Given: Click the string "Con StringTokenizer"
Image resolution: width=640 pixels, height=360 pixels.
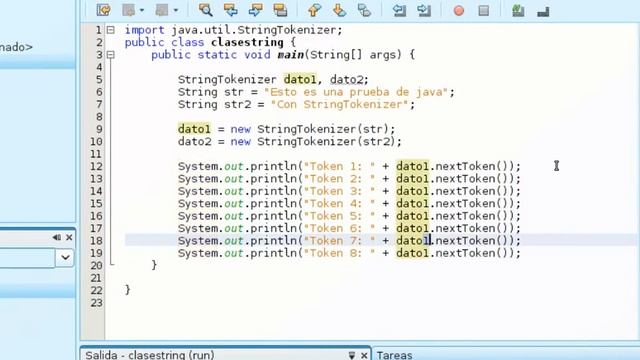Looking at the screenshot, I should 340,104.
